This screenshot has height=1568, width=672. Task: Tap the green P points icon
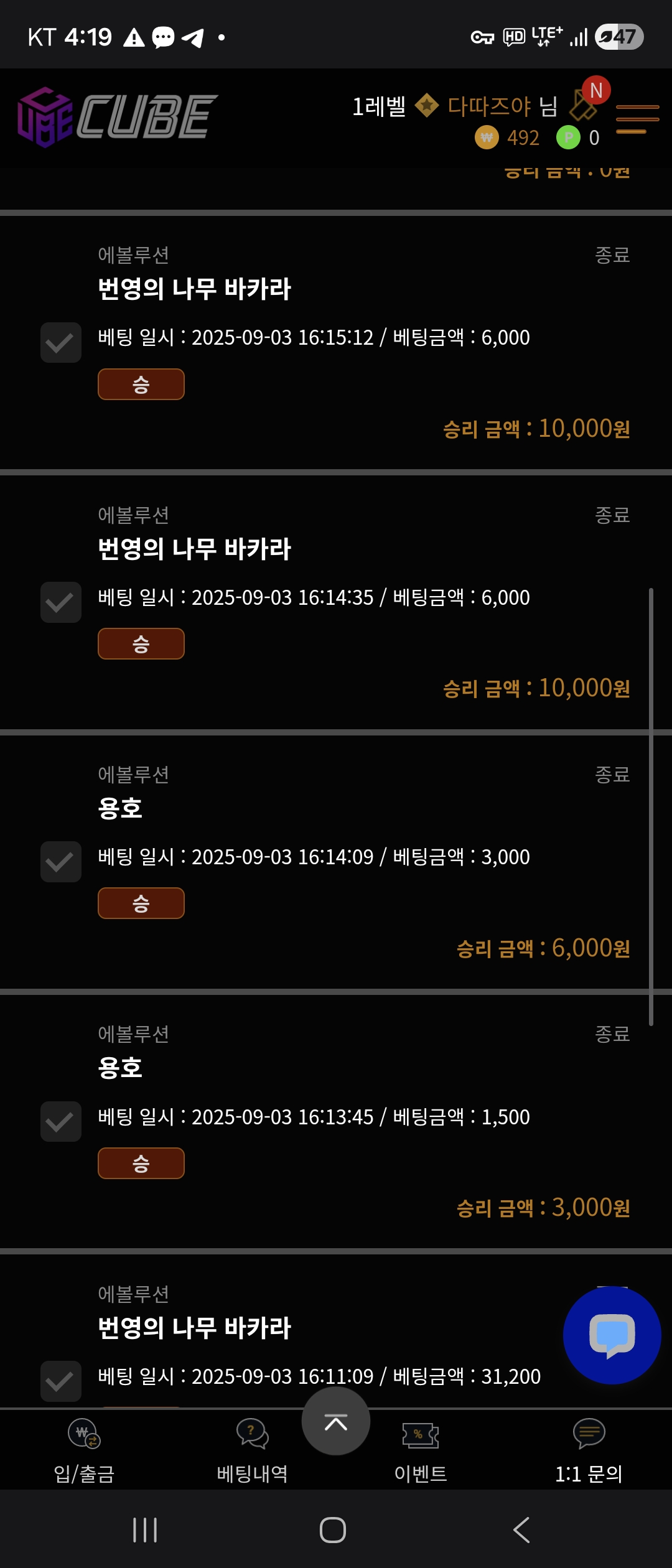click(x=567, y=138)
